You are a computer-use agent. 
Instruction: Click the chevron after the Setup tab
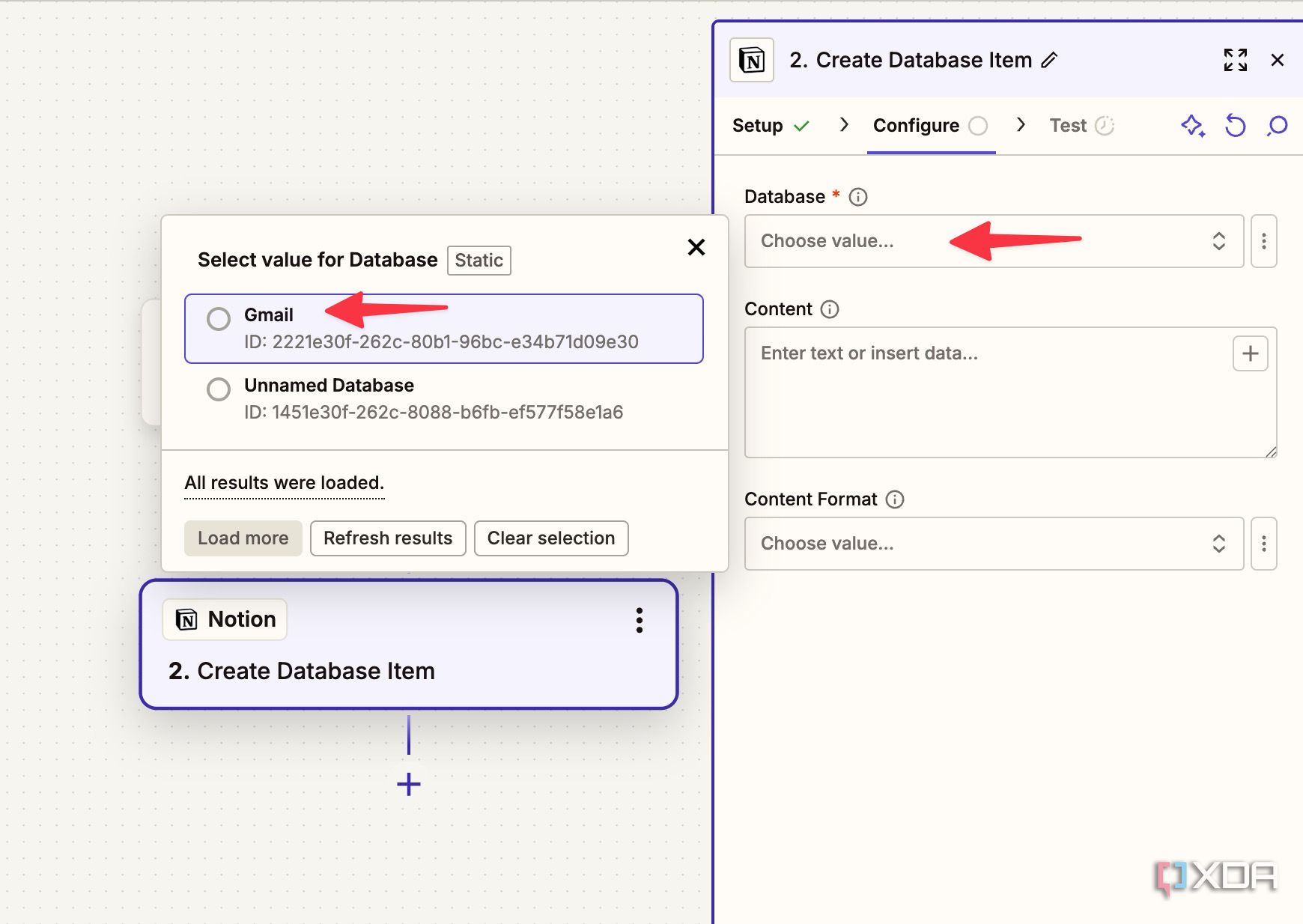pos(844,124)
